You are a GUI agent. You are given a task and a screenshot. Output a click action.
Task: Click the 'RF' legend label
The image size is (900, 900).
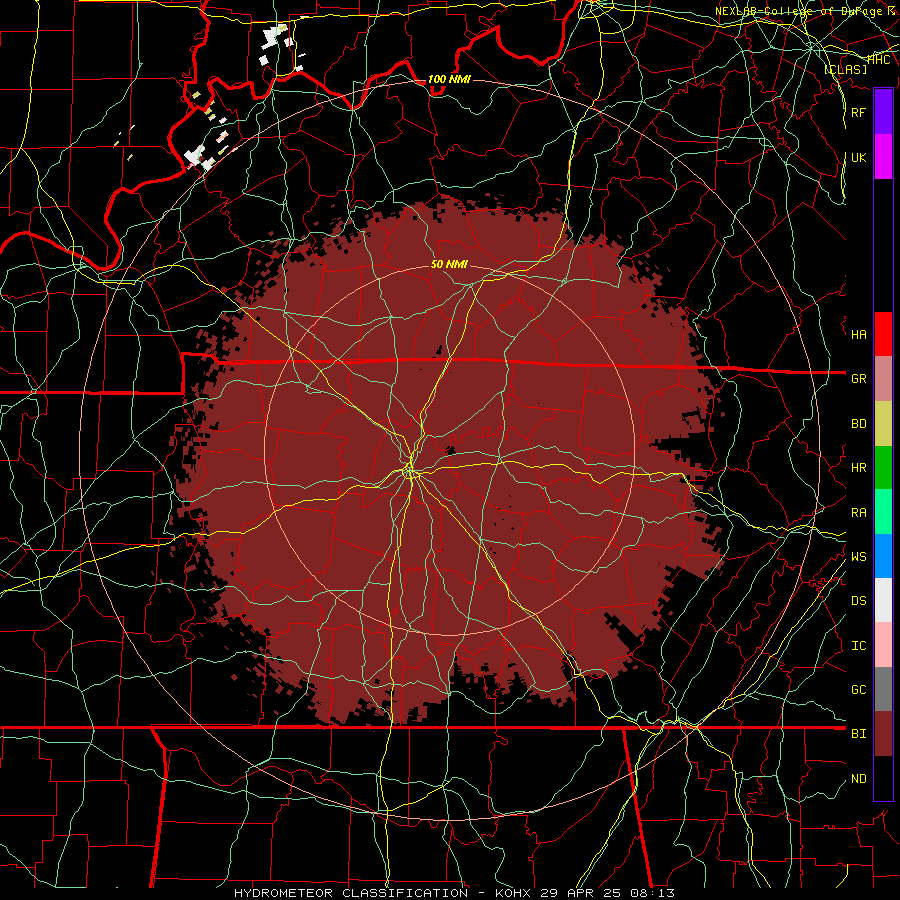pos(858,112)
